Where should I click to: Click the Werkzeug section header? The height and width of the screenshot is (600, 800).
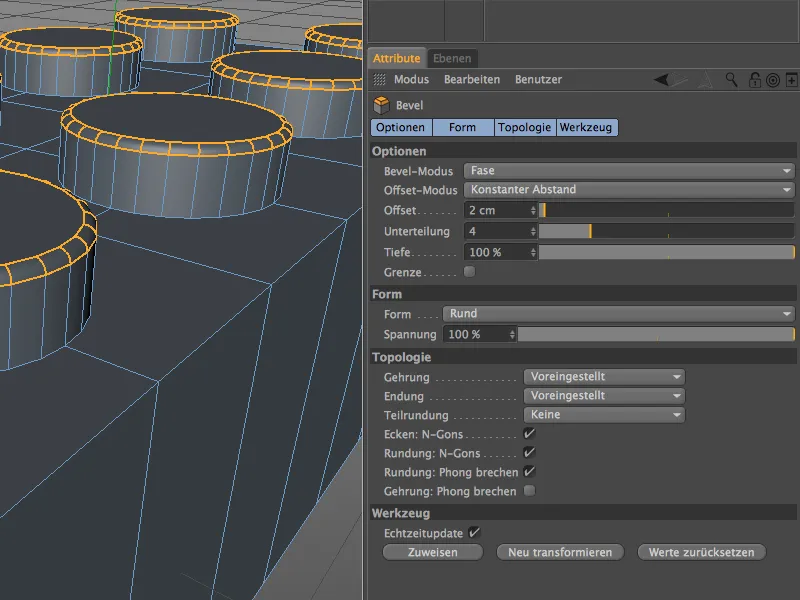[x=584, y=513]
